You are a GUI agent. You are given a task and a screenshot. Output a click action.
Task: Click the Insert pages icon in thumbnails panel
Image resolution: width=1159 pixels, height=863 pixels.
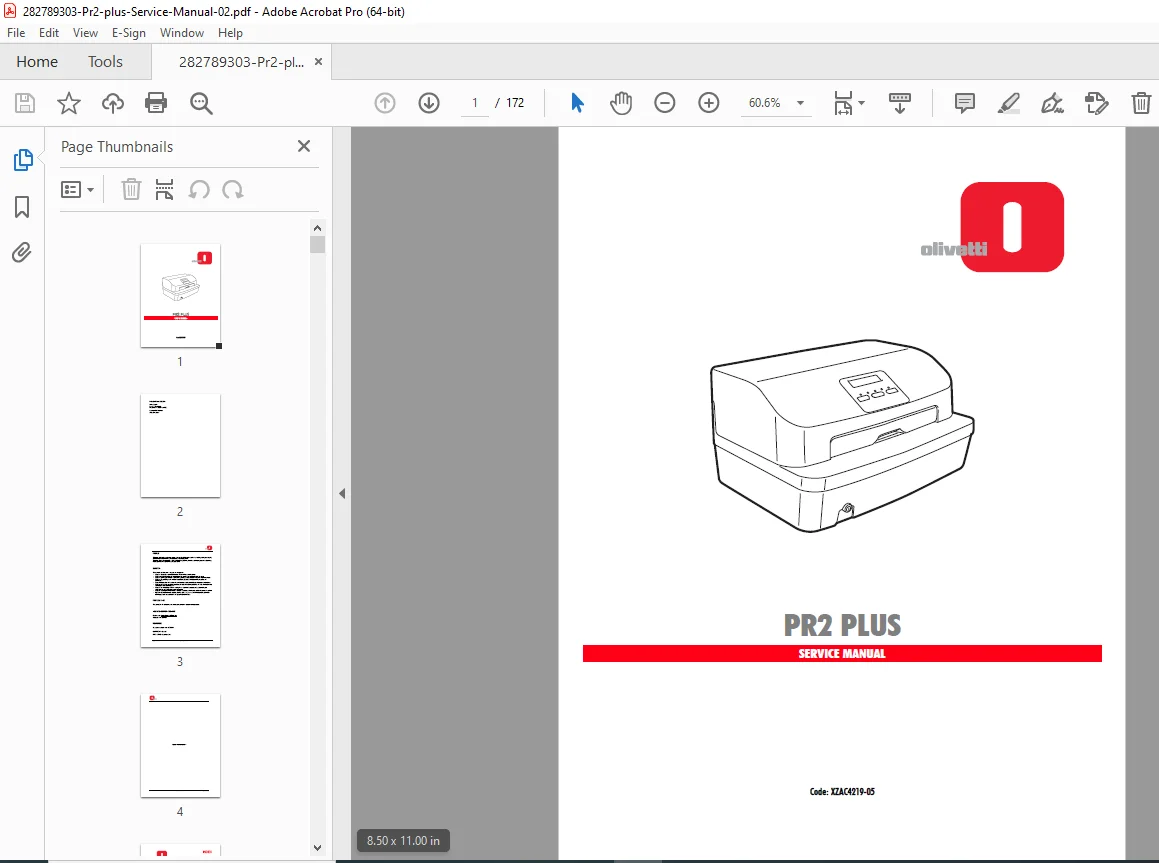click(164, 190)
